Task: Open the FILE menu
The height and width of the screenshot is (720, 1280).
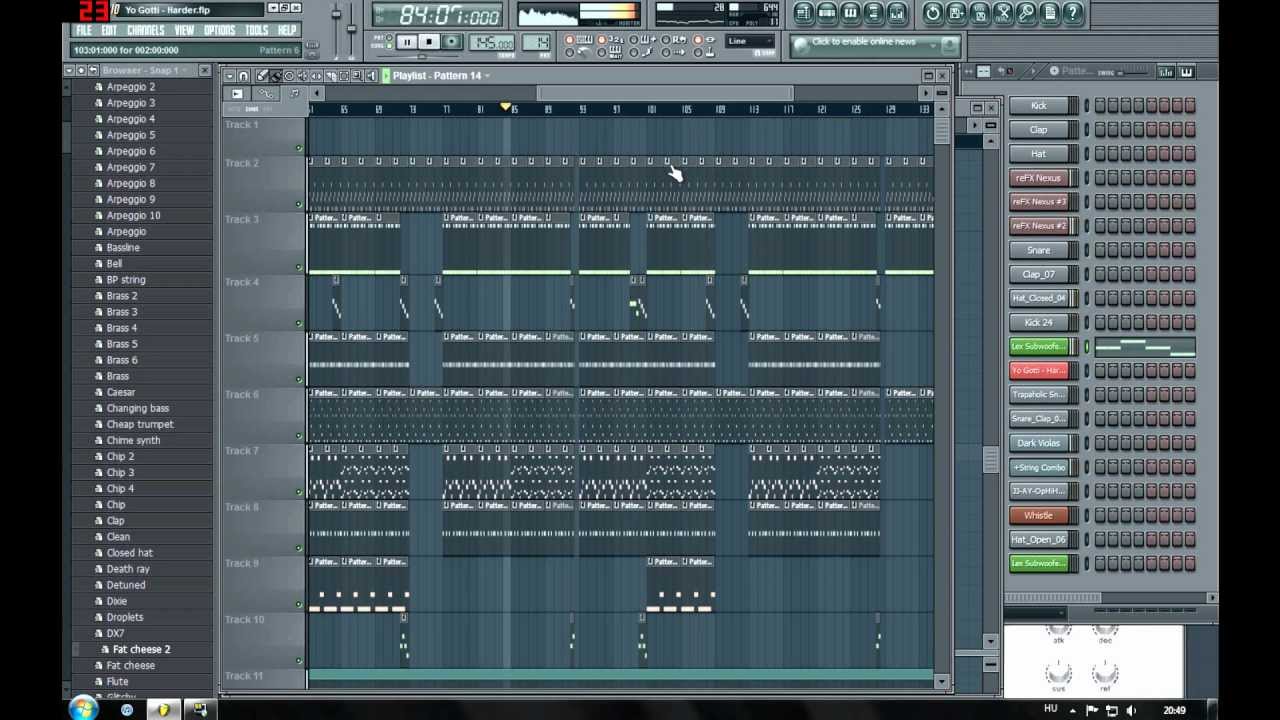Action: tap(84, 30)
